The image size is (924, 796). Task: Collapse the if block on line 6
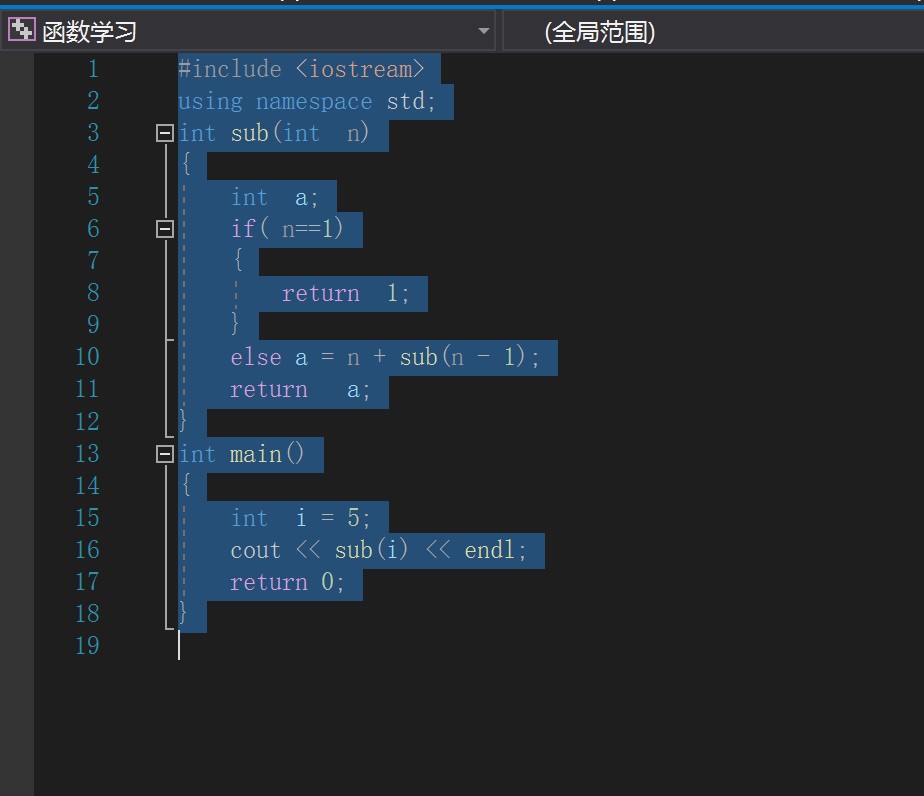163,228
